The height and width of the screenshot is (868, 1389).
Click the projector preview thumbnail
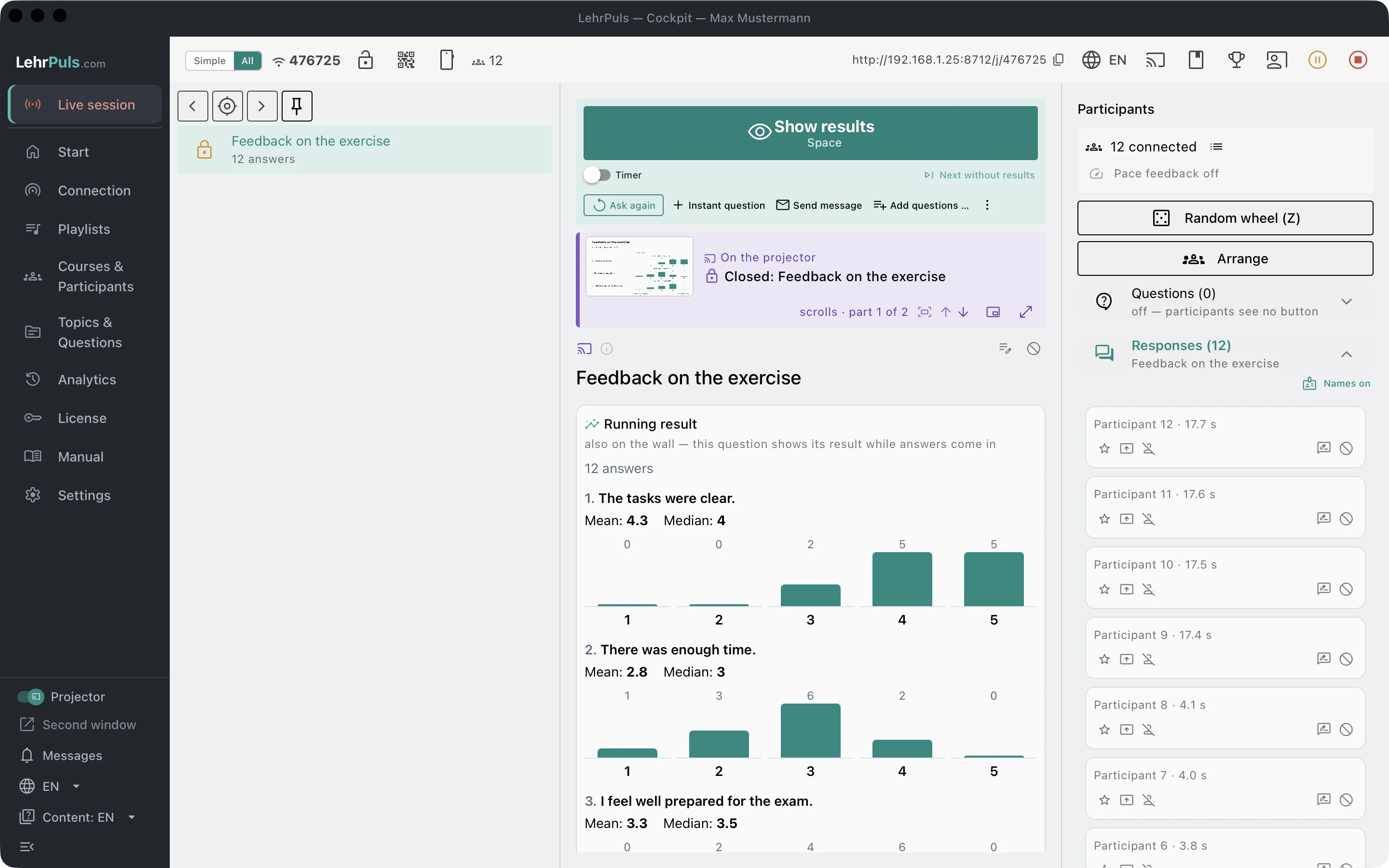(x=640, y=266)
